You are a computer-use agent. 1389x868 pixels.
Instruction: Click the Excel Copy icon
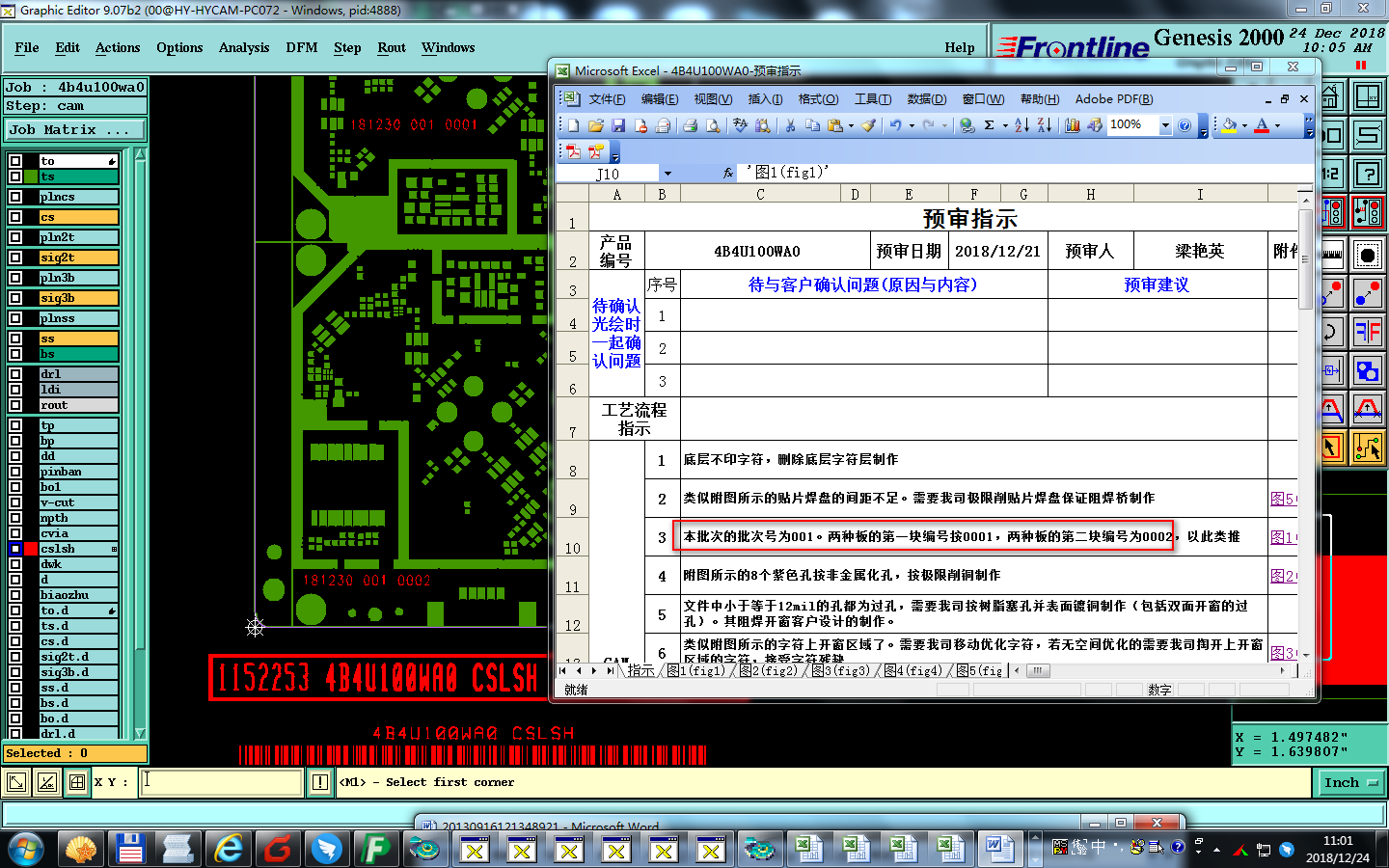coord(812,125)
